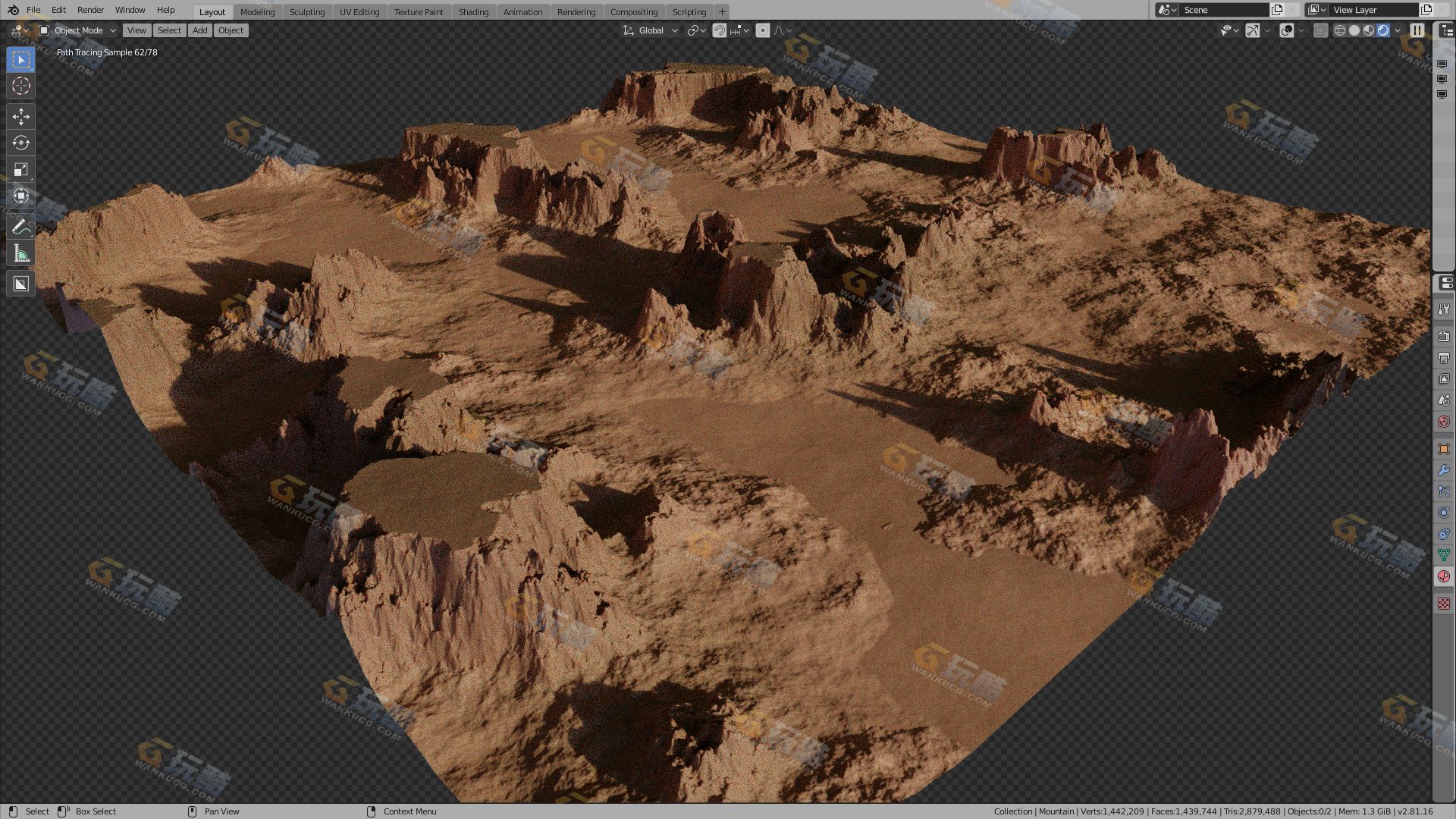Activate the Move tool

[21, 116]
